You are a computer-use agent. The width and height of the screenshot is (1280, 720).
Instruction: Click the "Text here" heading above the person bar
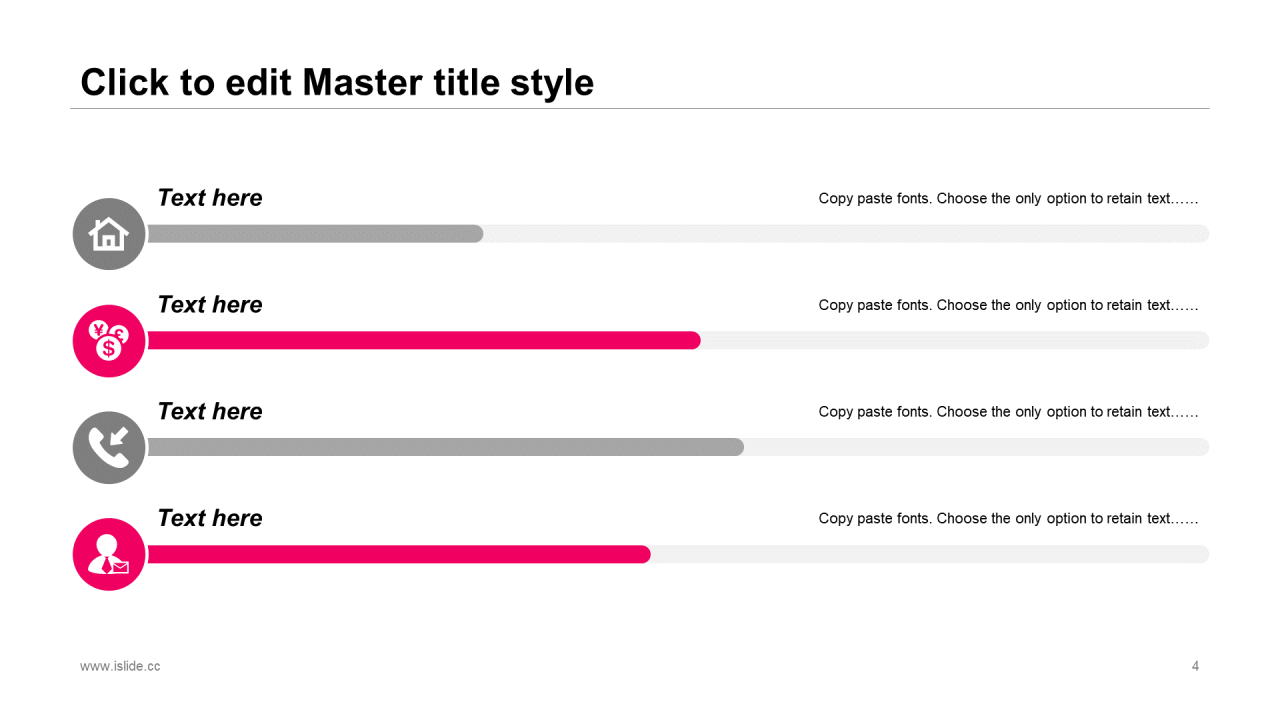click(x=210, y=518)
